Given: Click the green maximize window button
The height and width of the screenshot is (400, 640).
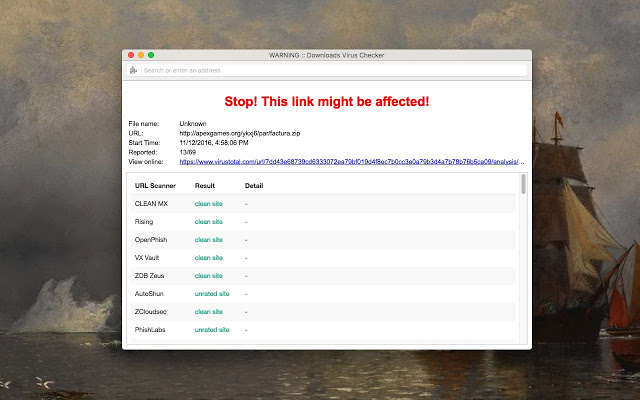Looking at the screenshot, I should click(151, 54).
